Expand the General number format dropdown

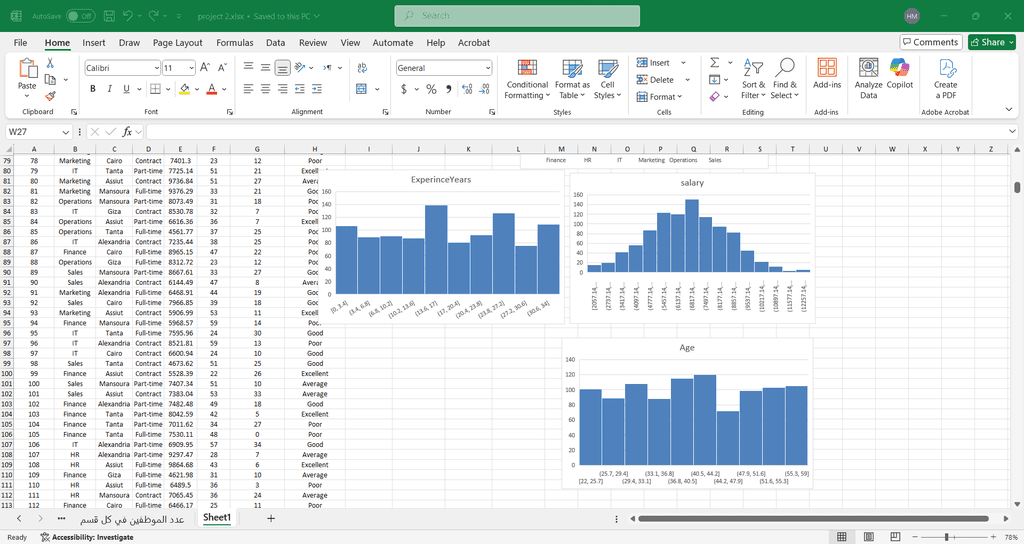click(488, 68)
